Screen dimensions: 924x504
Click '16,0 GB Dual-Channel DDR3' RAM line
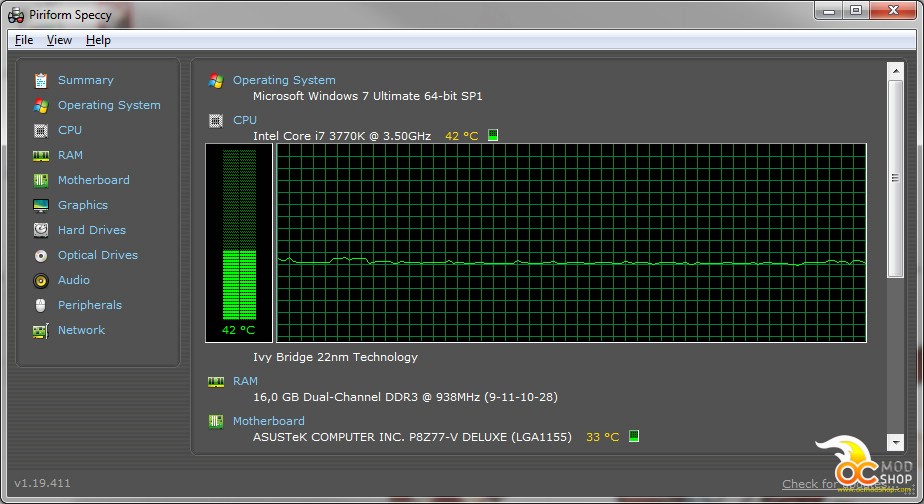pyautogui.click(x=405, y=397)
